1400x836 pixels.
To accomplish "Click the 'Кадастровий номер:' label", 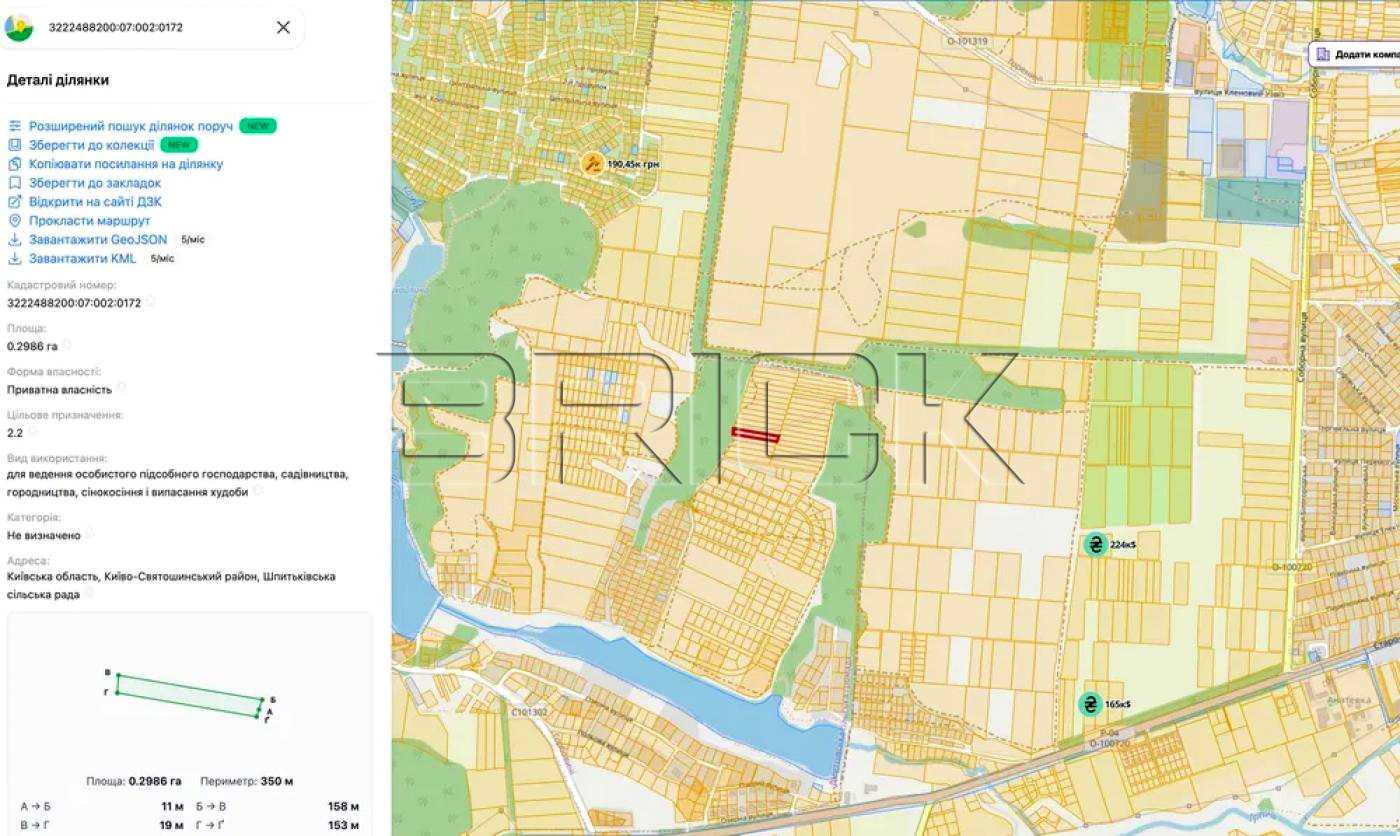I will point(62,285).
